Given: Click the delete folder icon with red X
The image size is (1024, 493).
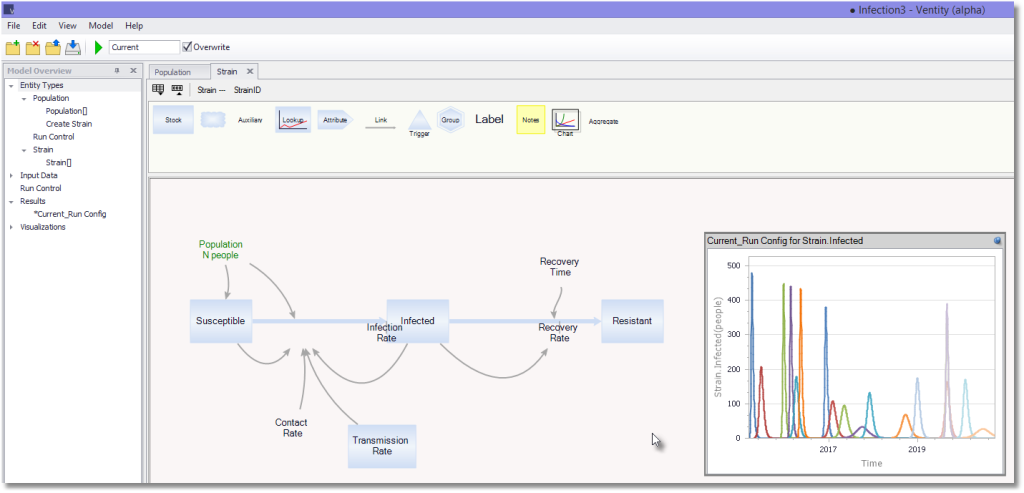Looking at the screenshot, I should tap(33, 47).
